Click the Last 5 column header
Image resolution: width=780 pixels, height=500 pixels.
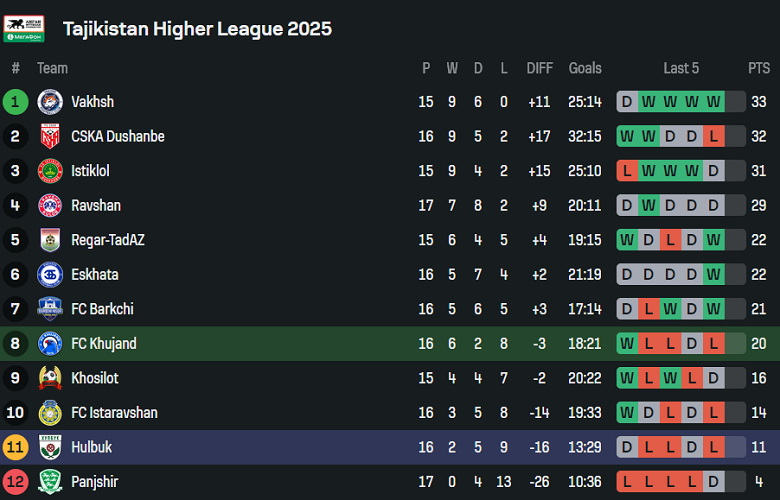(681, 68)
